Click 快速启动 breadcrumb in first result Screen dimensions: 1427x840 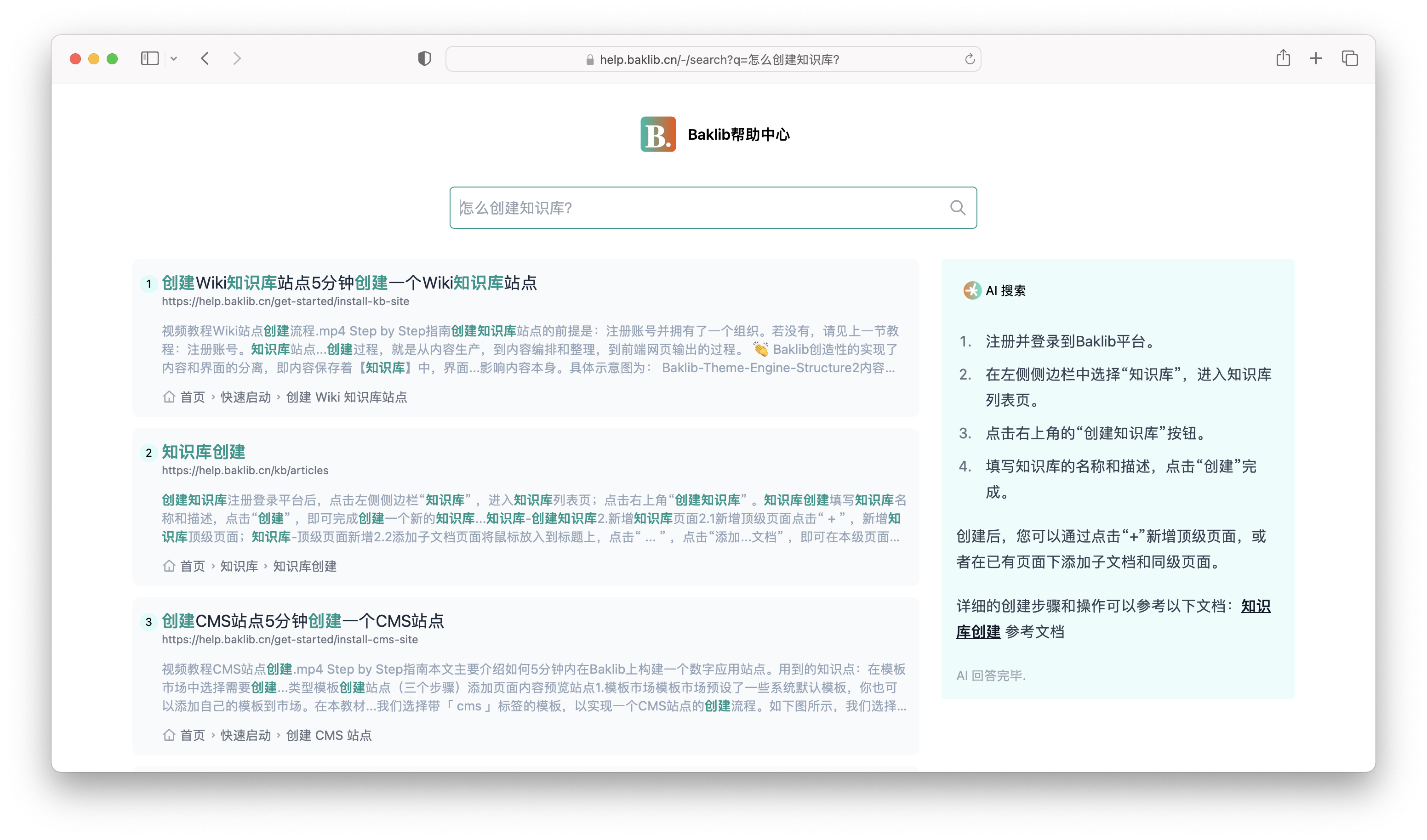[x=245, y=397]
